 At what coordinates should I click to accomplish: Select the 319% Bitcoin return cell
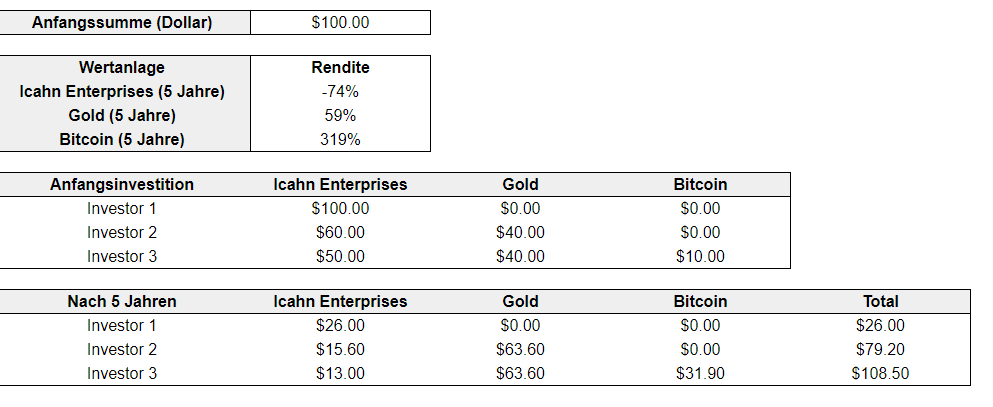click(340, 140)
